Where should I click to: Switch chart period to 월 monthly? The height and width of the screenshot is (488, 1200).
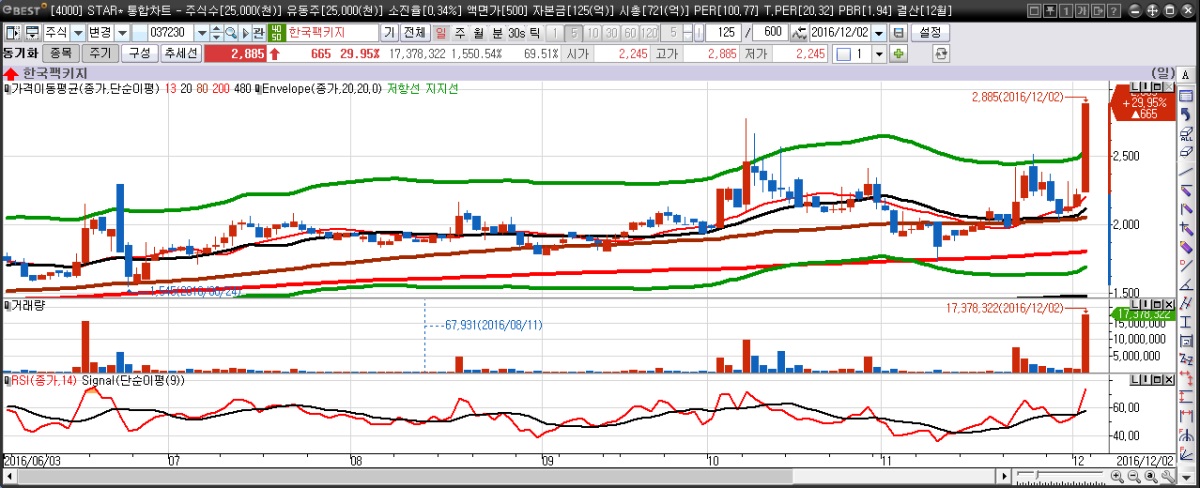(x=478, y=32)
